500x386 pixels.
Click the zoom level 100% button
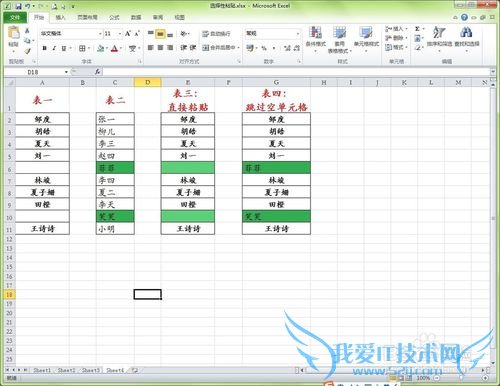pyautogui.click(x=423, y=378)
